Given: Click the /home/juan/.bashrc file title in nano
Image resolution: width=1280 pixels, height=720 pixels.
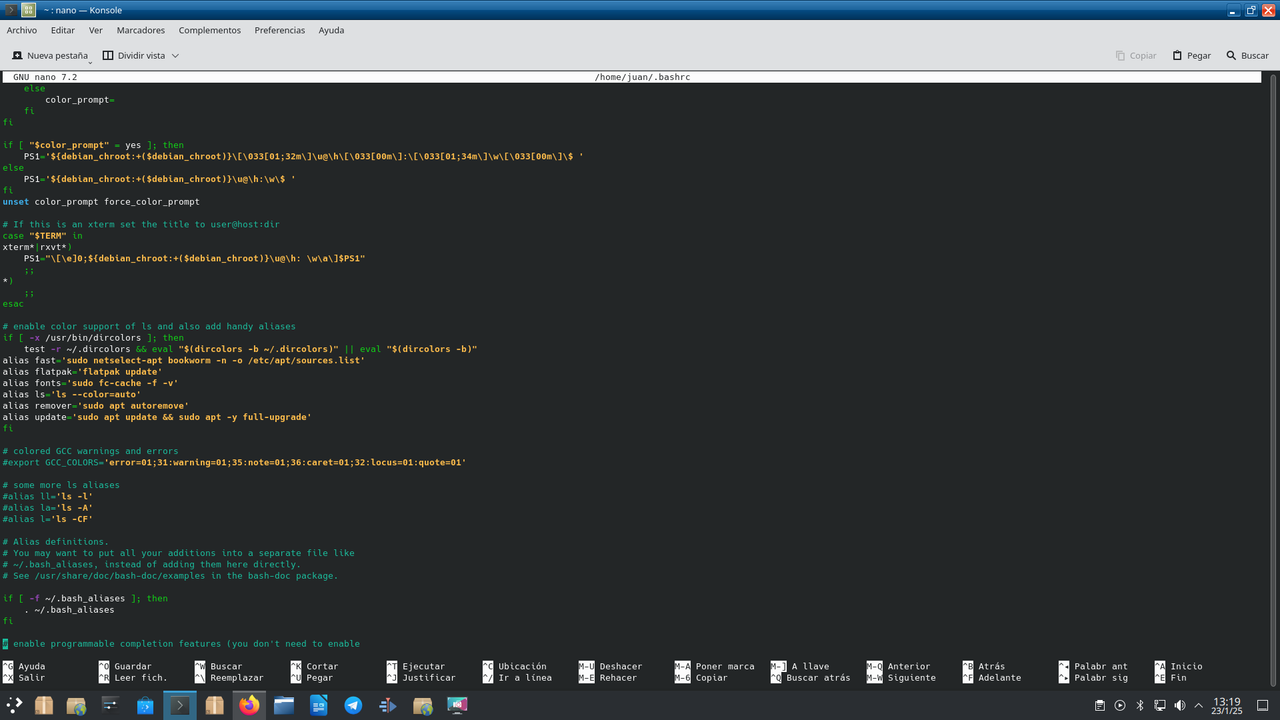Looking at the screenshot, I should (x=642, y=77).
